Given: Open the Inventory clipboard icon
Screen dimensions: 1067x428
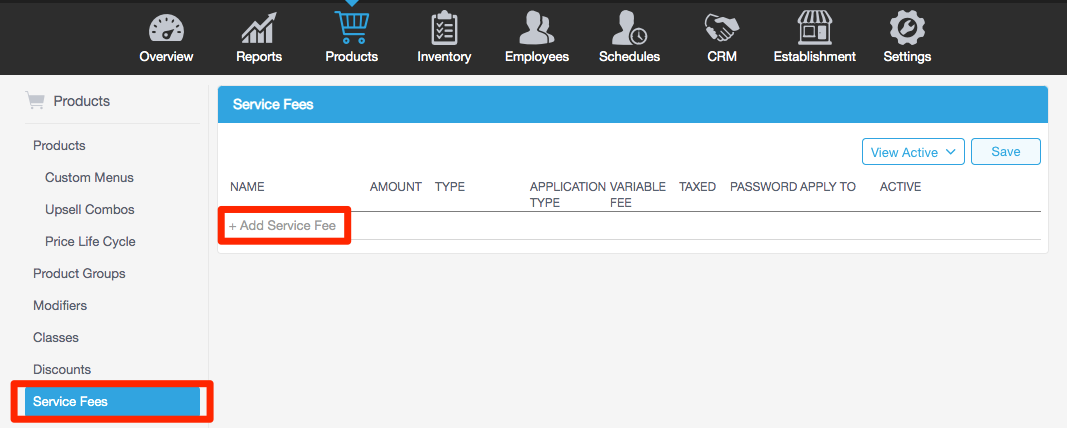Looking at the screenshot, I should tap(444, 28).
